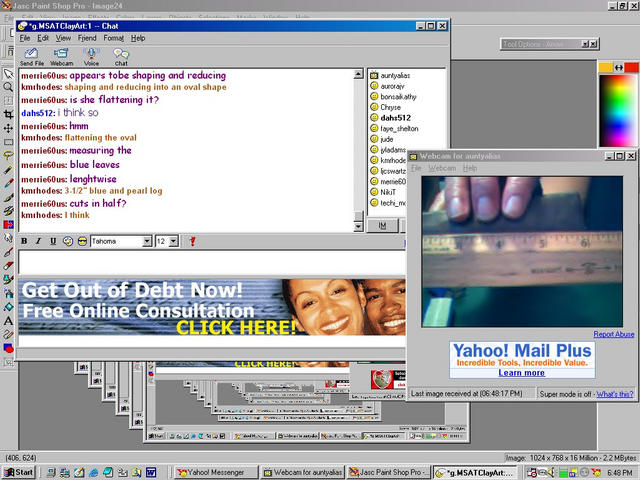
Task: Click the chat scrollbar down arrow
Action: [x=358, y=227]
